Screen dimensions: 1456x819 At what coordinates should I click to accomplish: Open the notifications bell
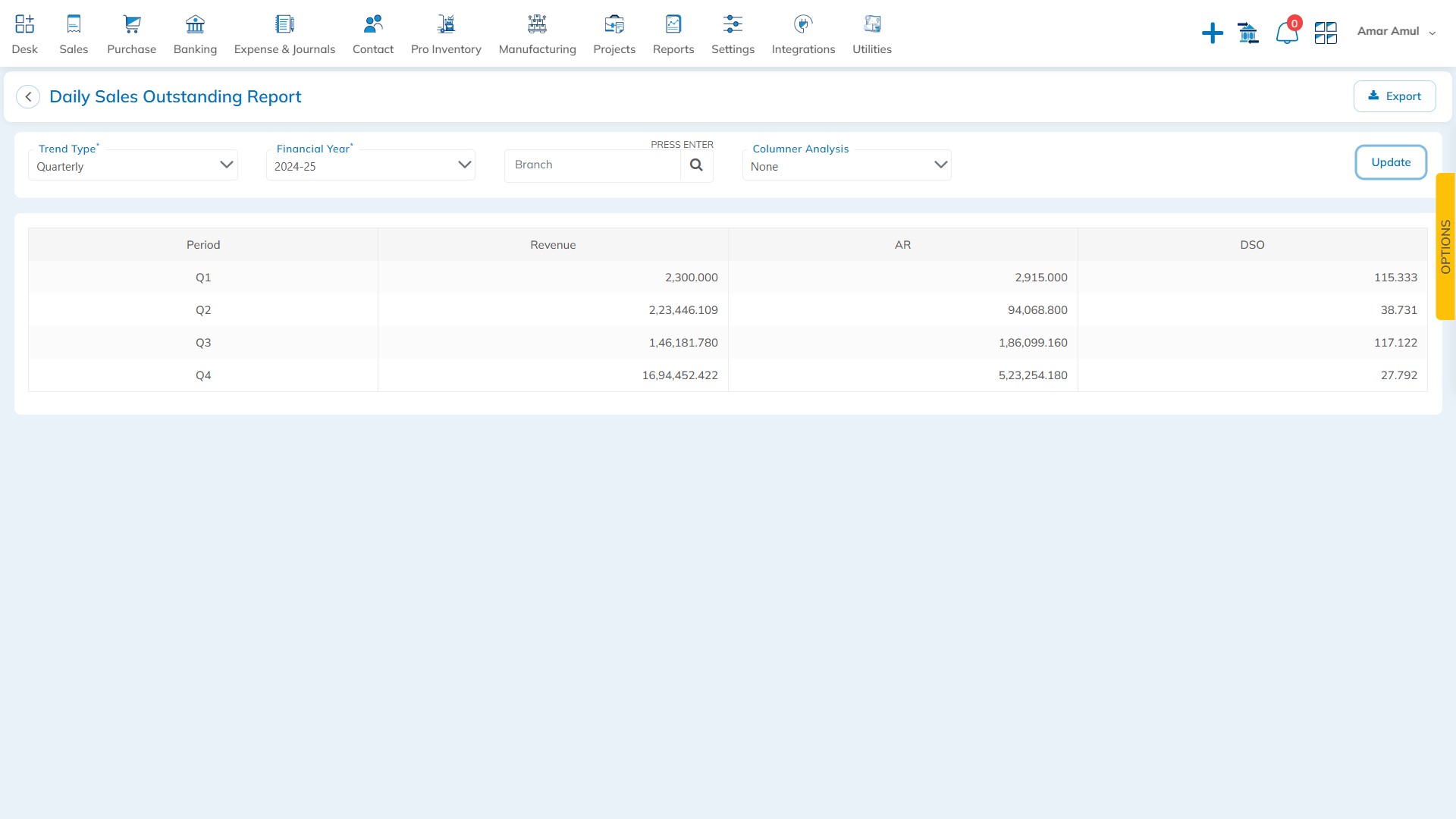(1287, 33)
